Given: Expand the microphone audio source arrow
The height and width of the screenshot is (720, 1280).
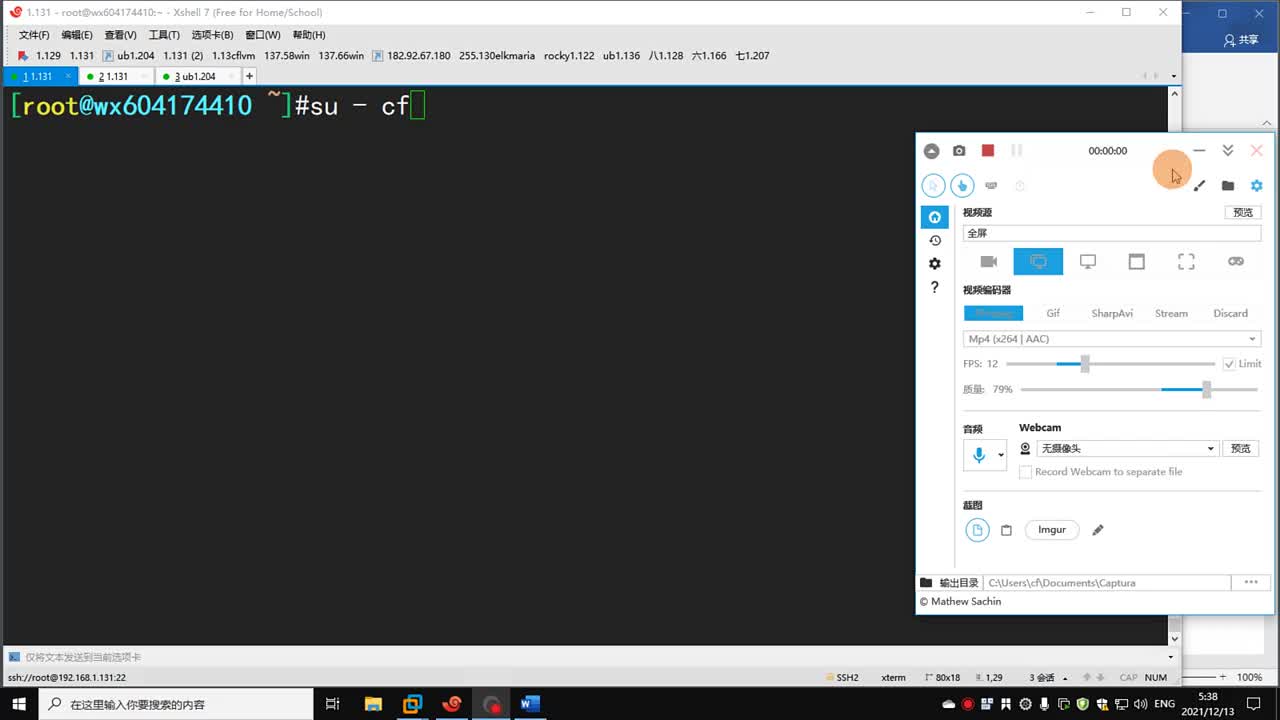Looking at the screenshot, I should click(1001, 455).
